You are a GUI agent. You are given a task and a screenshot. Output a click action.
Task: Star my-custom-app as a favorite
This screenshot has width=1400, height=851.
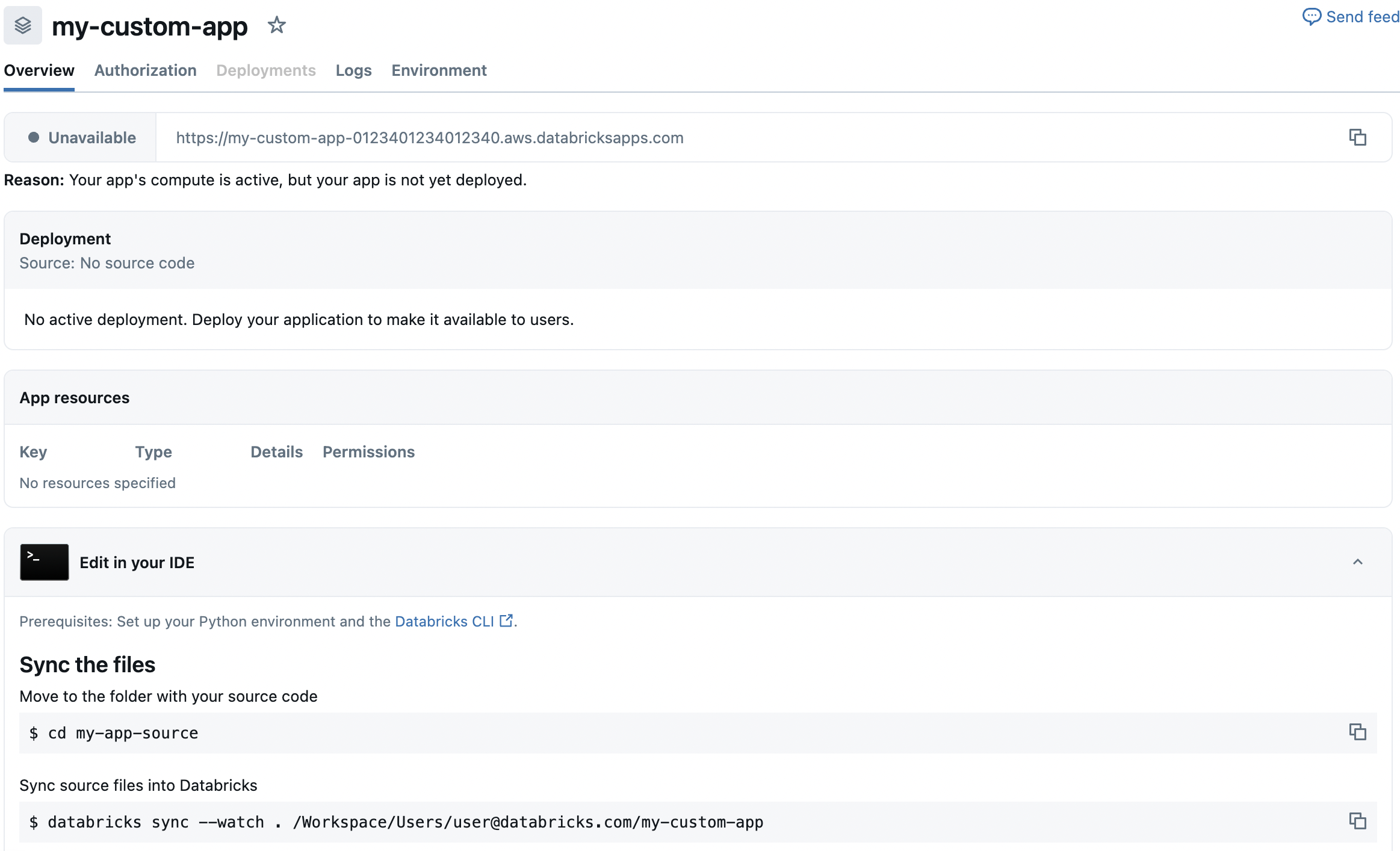click(x=277, y=25)
